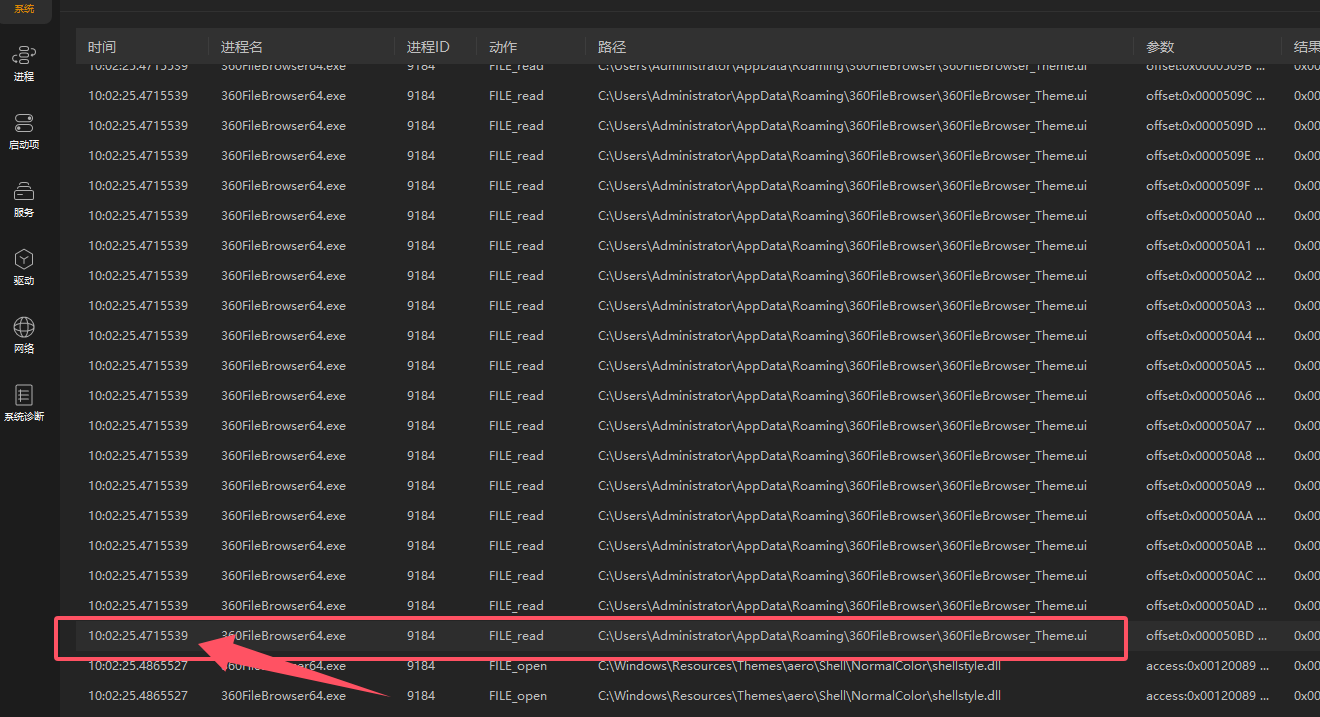
Task: Click process ID 9184 in offset:0x000050AD row
Action: pyautogui.click(x=421, y=606)
